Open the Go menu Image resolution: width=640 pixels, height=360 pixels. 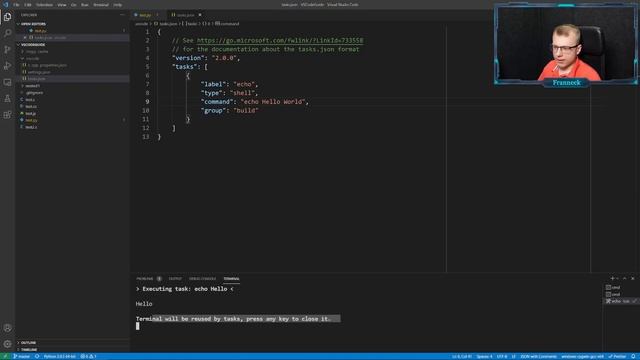(74, 4)
